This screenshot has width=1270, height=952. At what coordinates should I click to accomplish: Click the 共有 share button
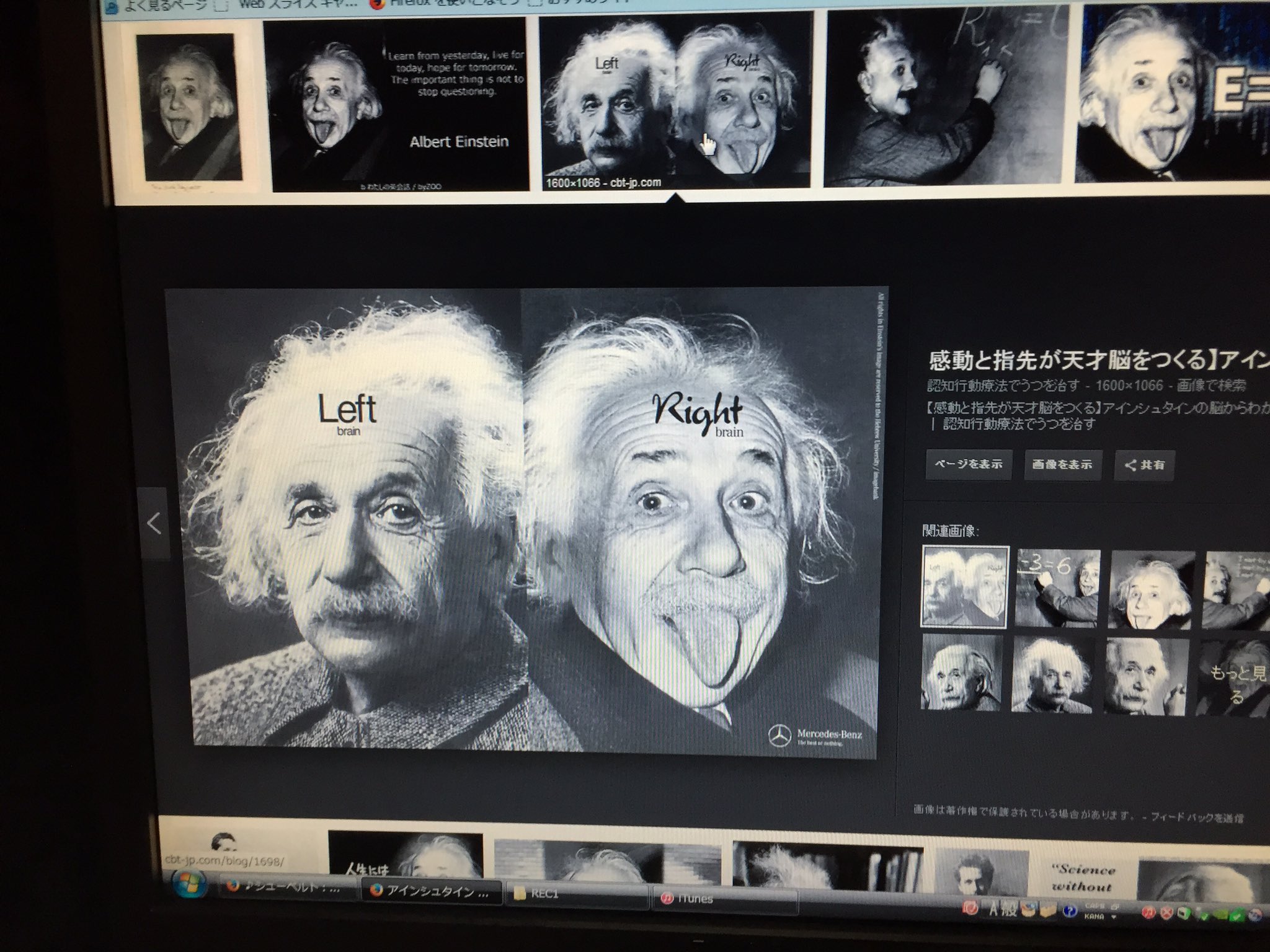pos(1144,465)
